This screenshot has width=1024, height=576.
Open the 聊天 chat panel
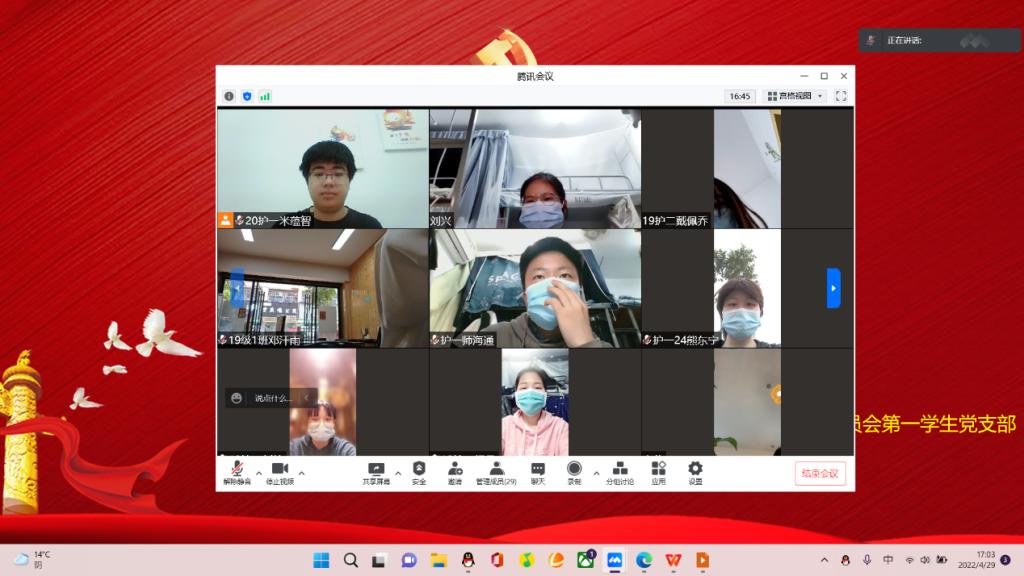(x=538, y=471)
